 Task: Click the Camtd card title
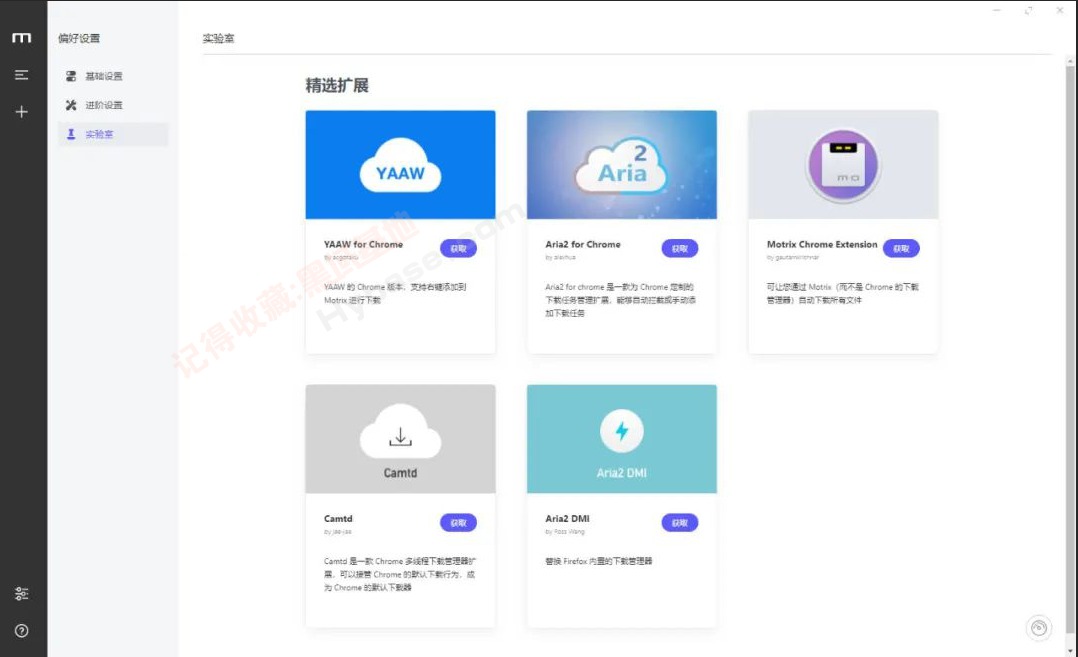338,519
